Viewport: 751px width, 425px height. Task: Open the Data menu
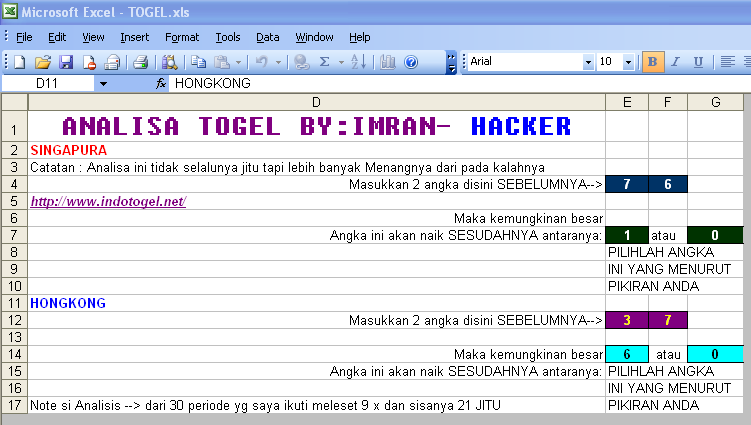click(x=268, y=37)
